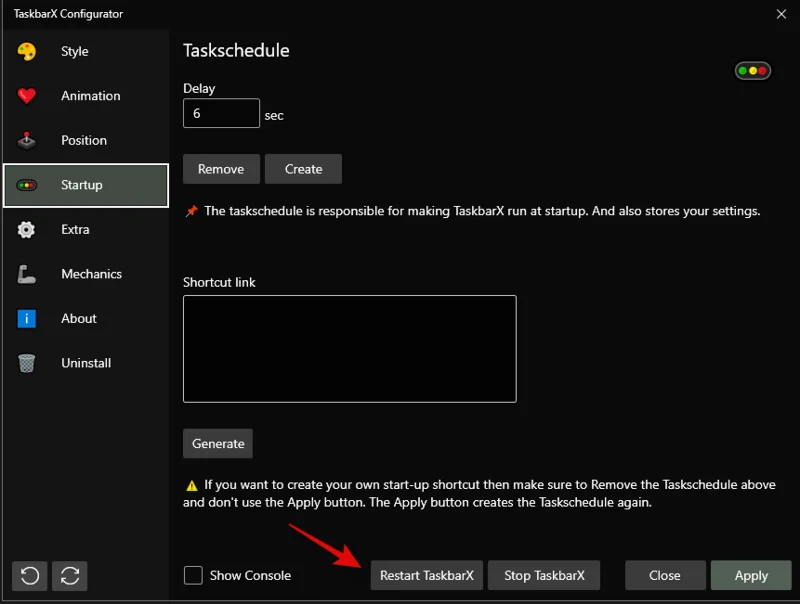Click inside the Shortcut link text box
Image resolution: width=800 pixels, height=604 pixels.
point(349,348)
